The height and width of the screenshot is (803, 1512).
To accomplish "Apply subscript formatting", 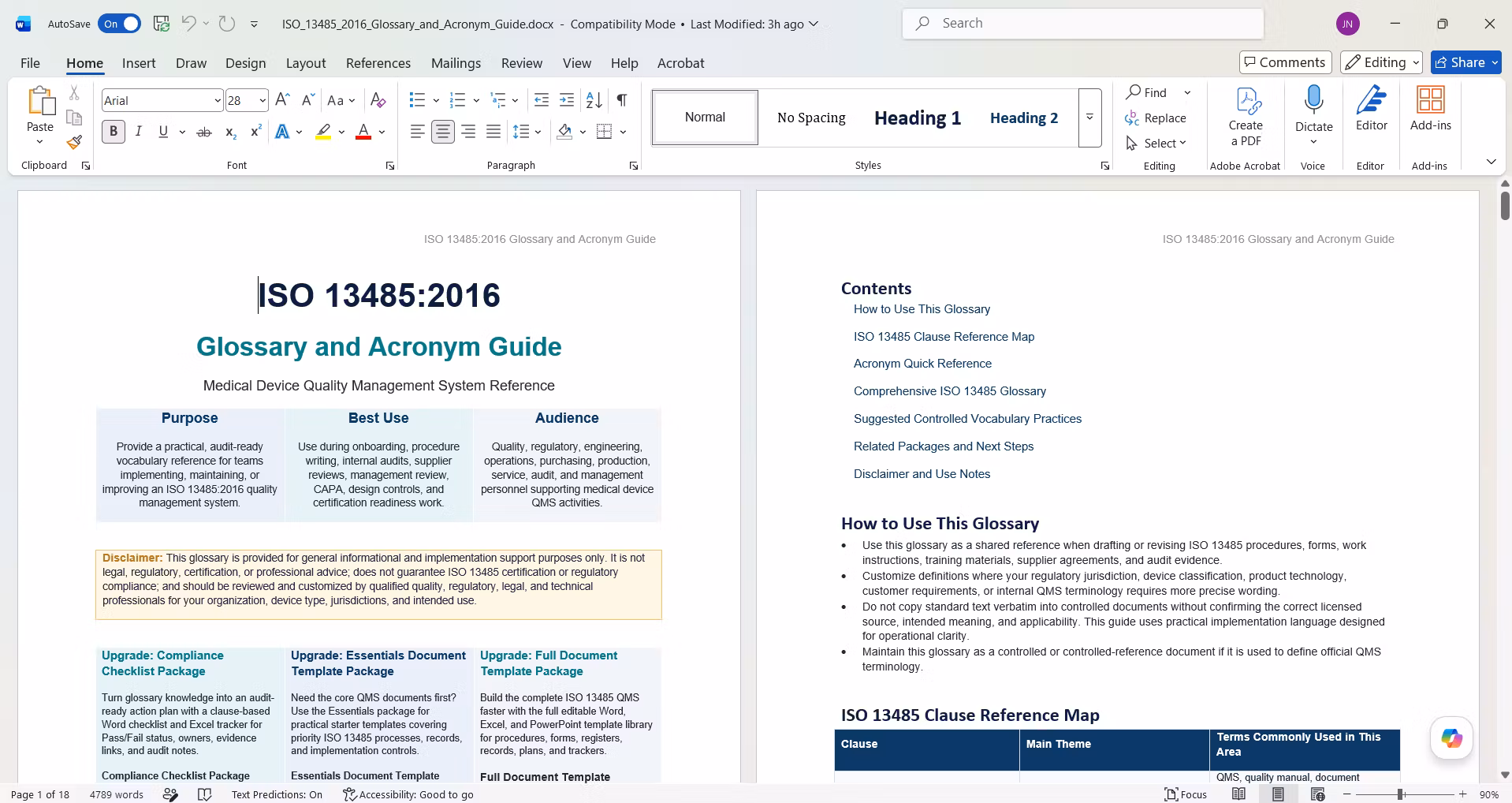I will pos(230,132).
